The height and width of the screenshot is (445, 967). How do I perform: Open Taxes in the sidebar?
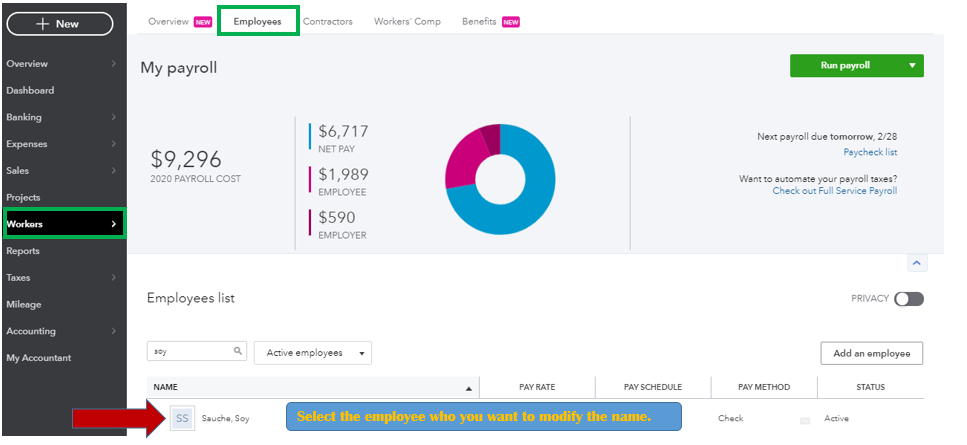point(18,278)
